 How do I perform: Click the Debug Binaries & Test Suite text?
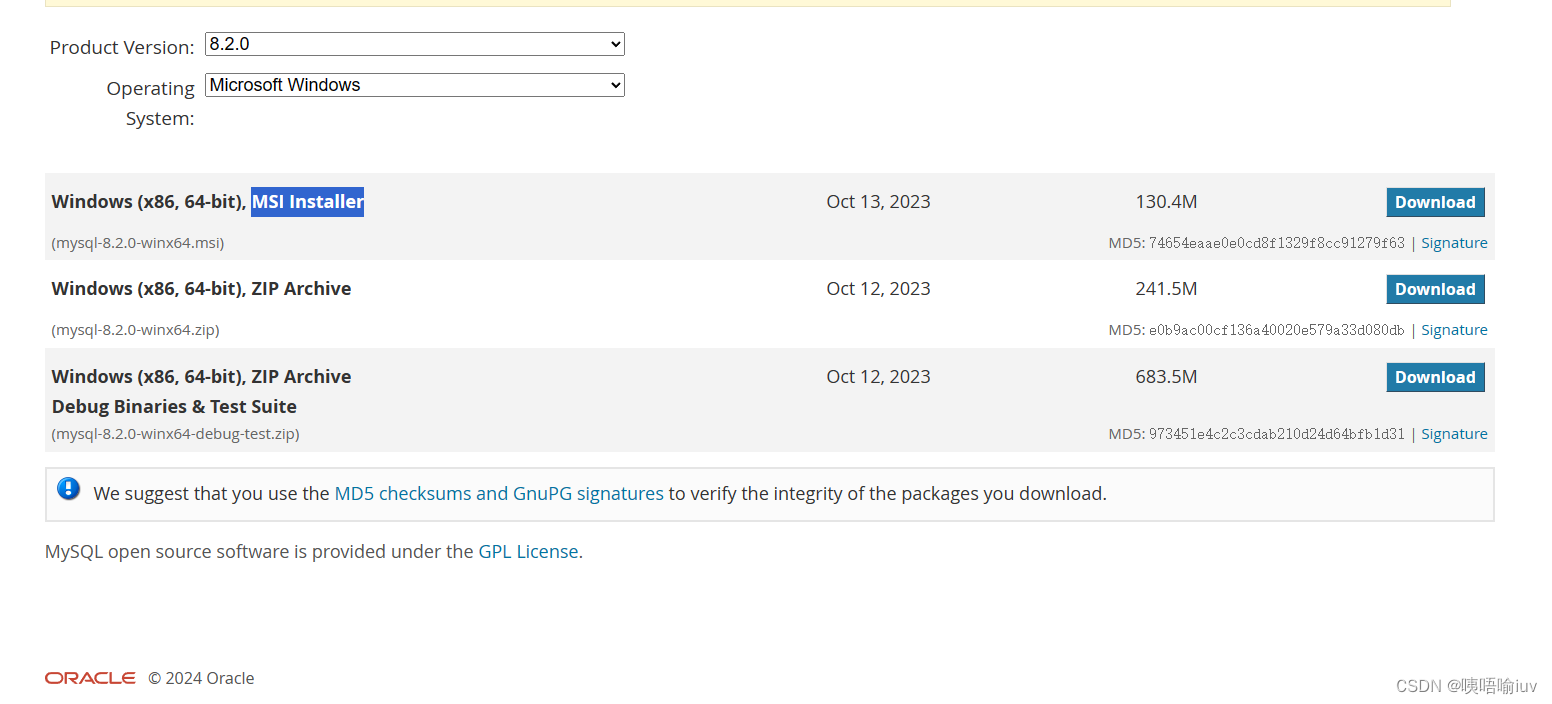click(x=174, y=407)
